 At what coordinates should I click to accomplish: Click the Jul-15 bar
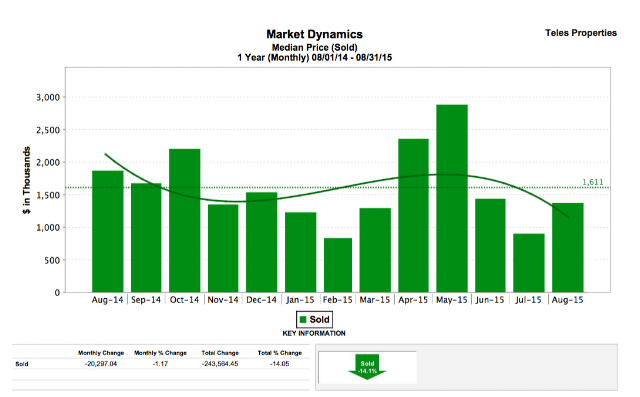click(x=529, y=263)
